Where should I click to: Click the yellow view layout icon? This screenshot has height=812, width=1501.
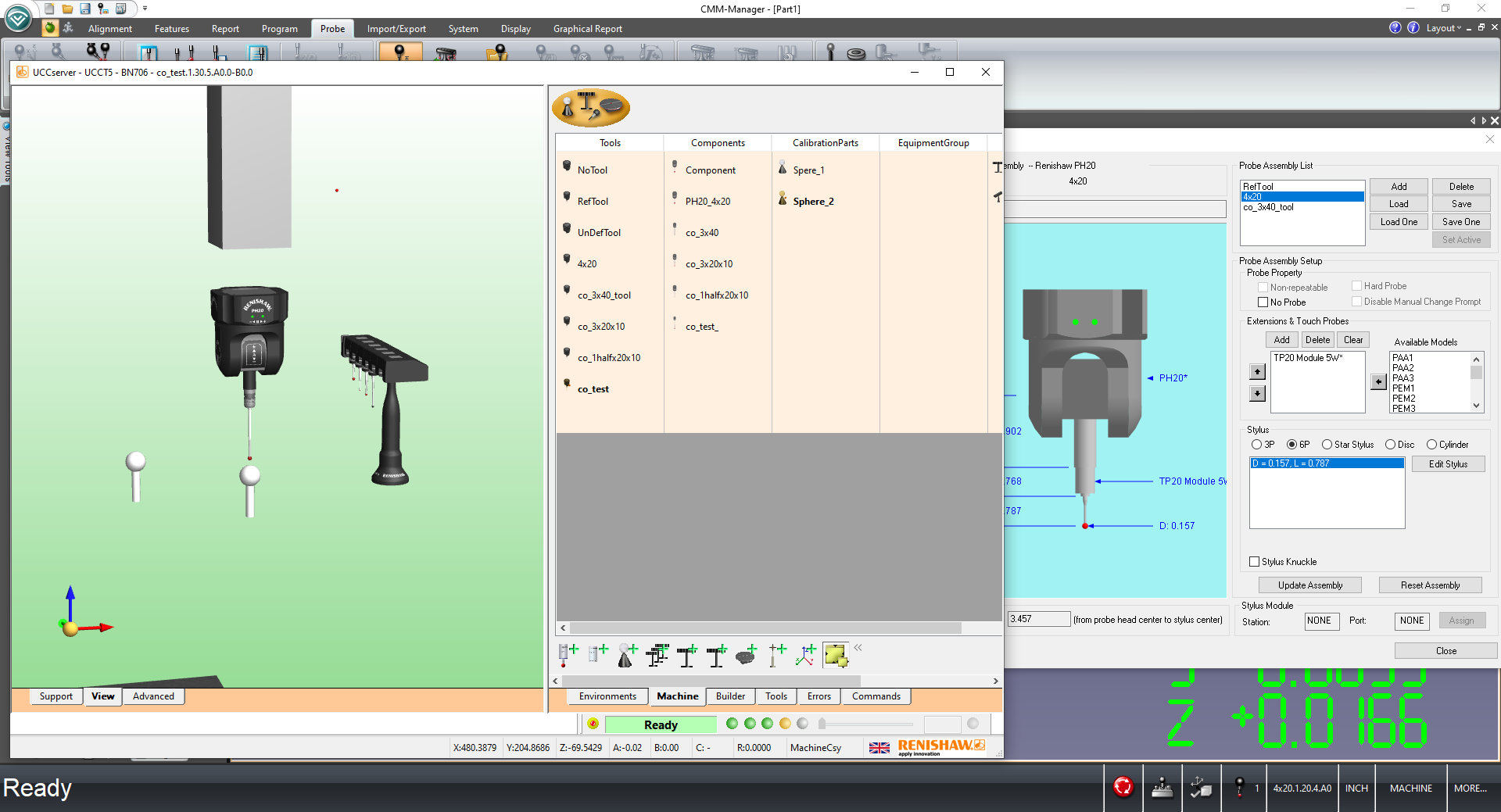click(x=835, y=655)
